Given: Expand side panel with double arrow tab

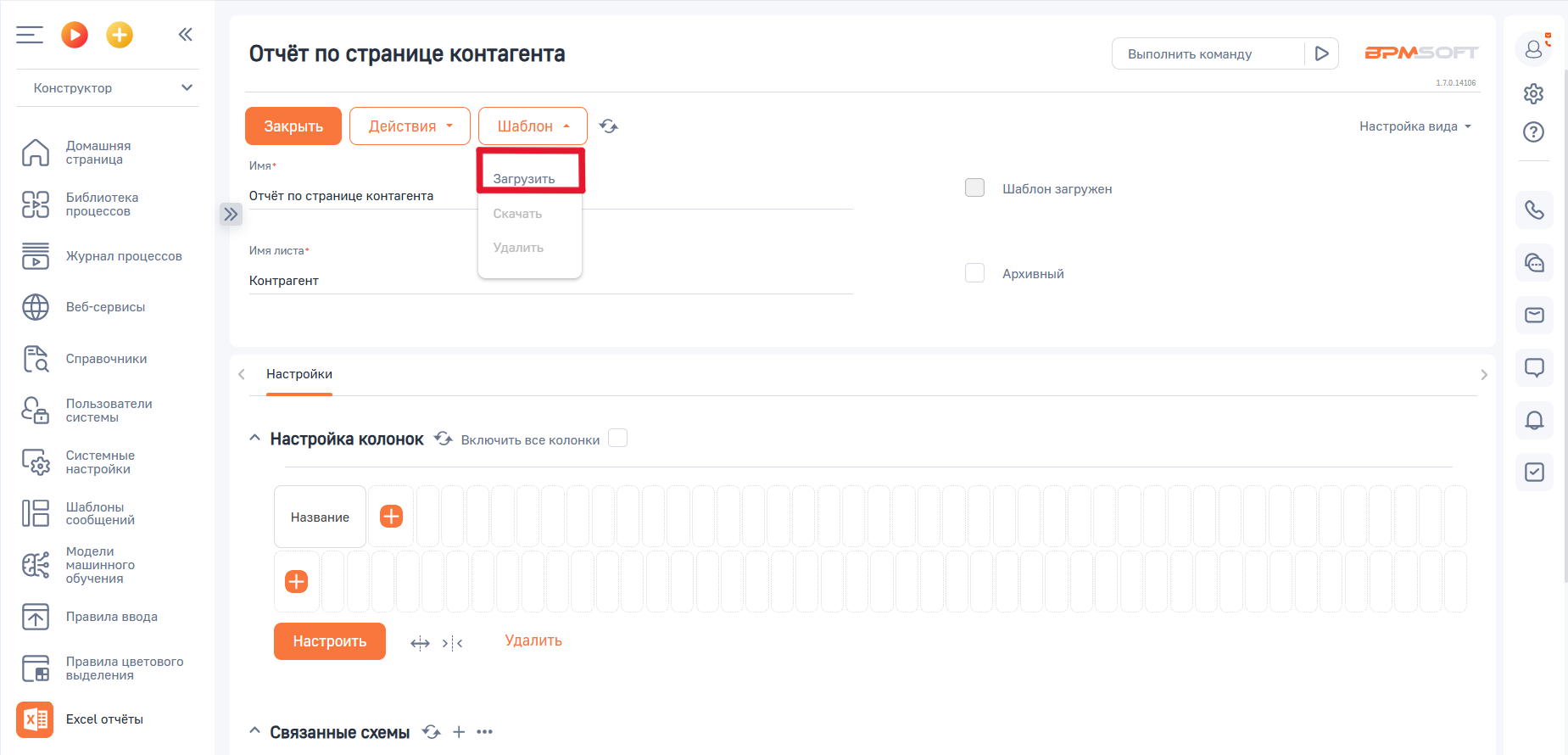Looking at the screenshot, I should click(231, 214).
